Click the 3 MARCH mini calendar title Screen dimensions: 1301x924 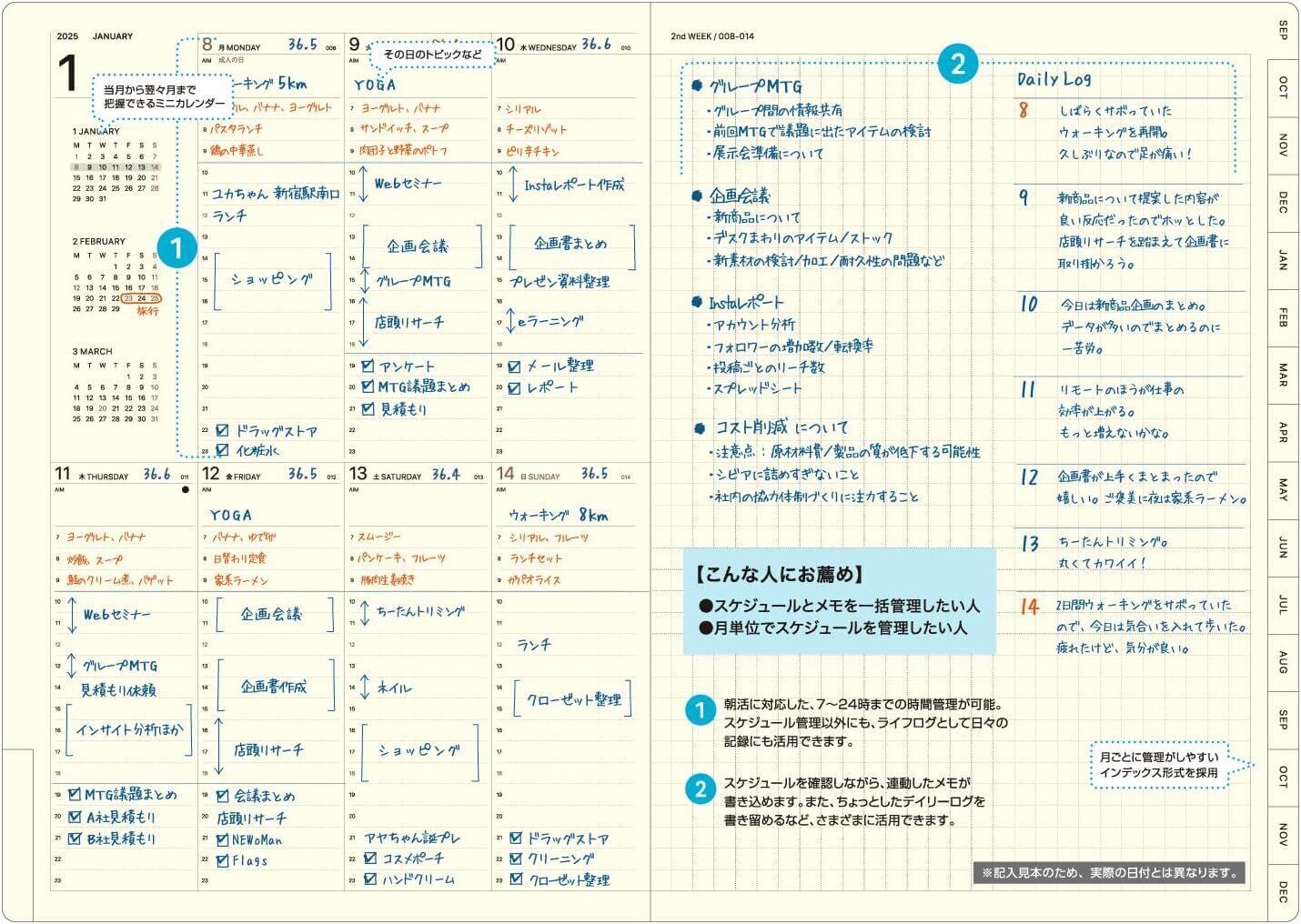point(93,351)
